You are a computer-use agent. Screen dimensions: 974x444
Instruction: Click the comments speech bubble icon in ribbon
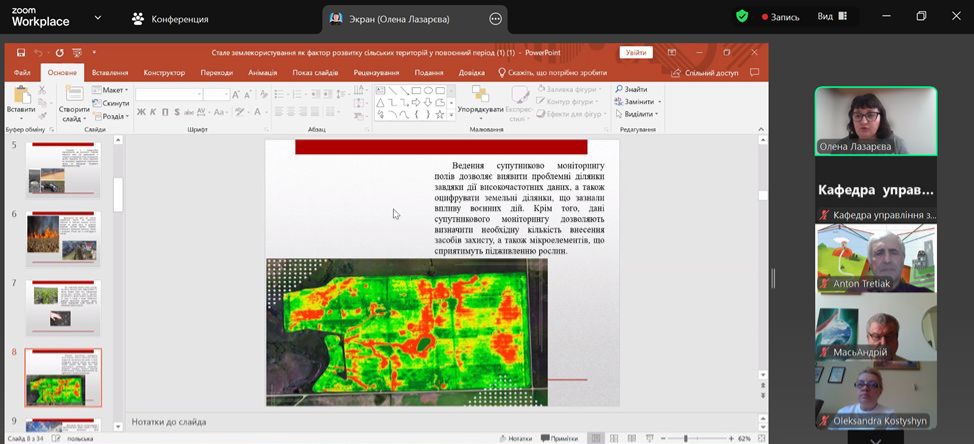click(x=755, y=73)
